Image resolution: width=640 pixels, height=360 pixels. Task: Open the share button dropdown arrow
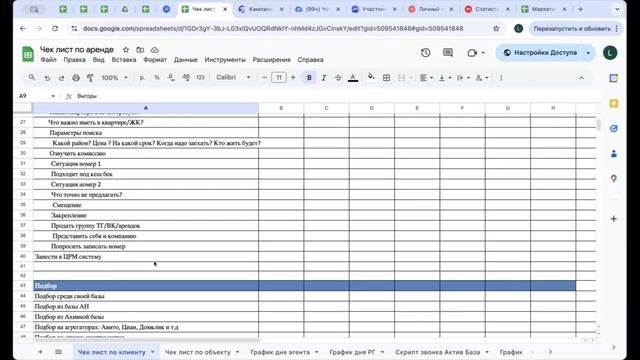point(588,53)
